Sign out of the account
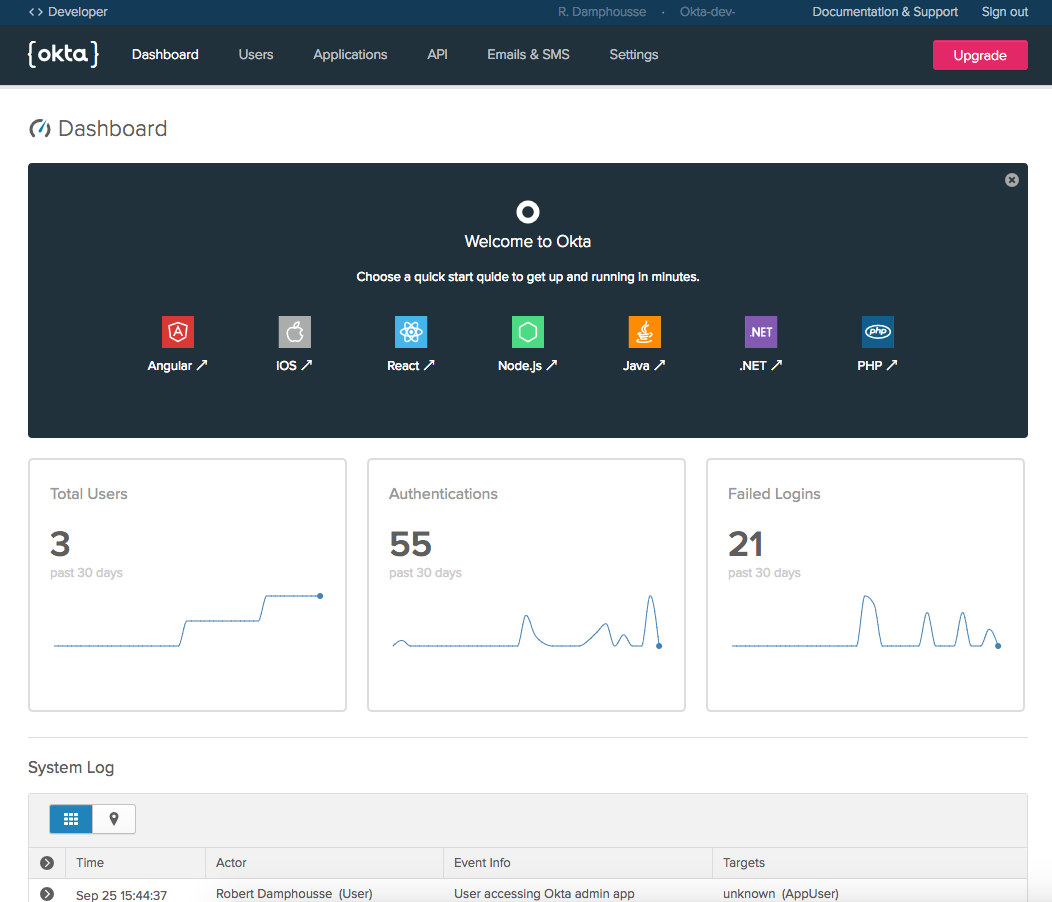Screen dimensions: 1052x902 point(1004,12)
